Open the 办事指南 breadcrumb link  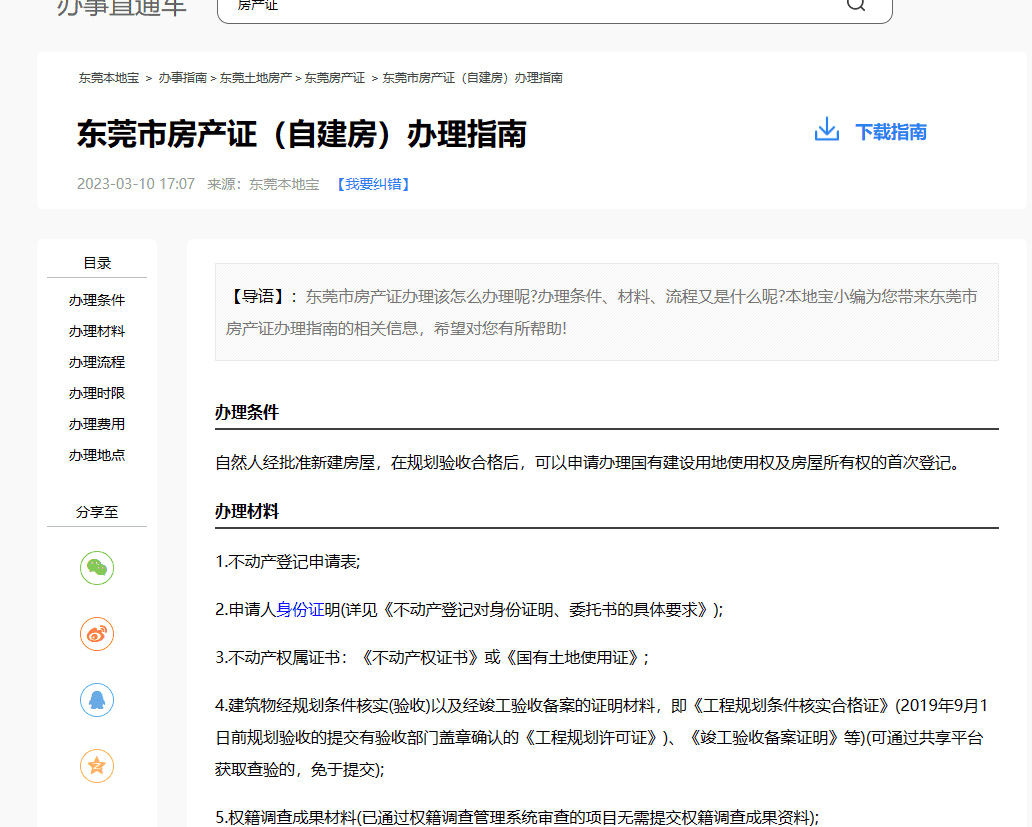pyautogui.click(x=182, y=78)
